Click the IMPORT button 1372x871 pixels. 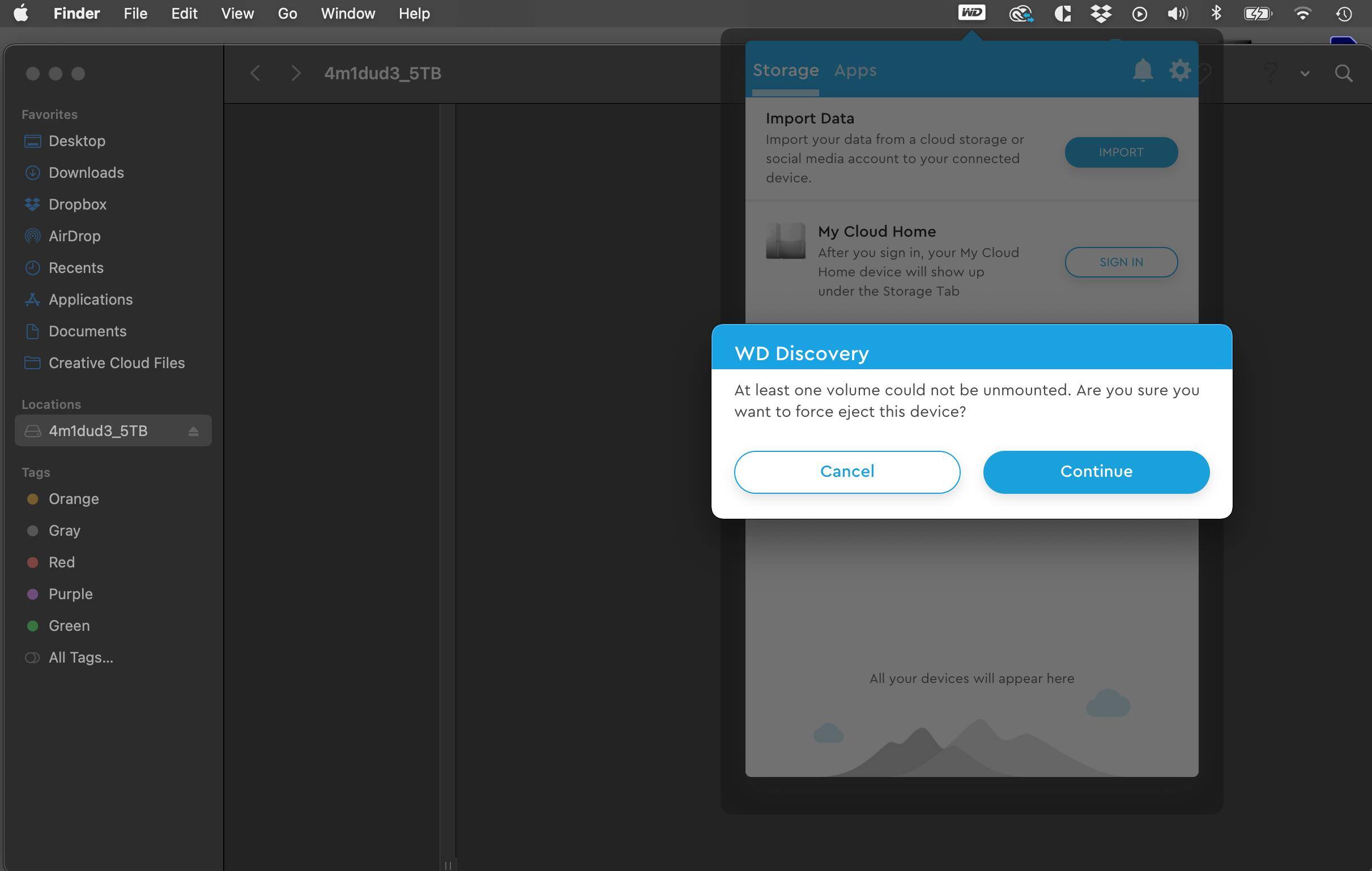click(x=1120, y=152)
